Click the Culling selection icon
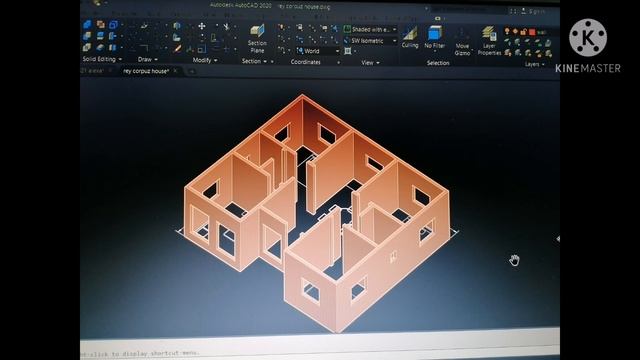Viewport: 640px width, 360px height. (x=410, y=38)
